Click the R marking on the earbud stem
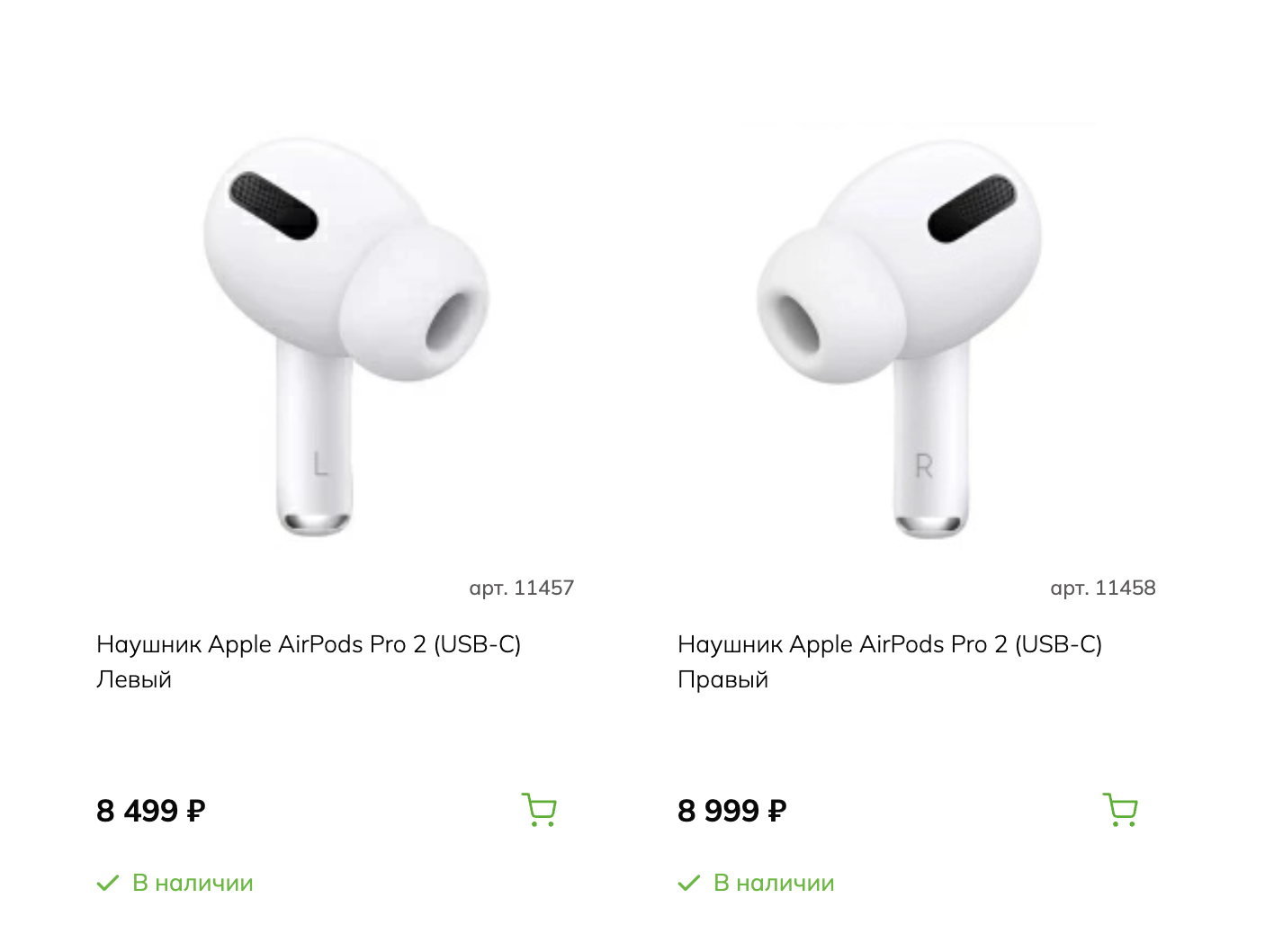 (924, 466)
